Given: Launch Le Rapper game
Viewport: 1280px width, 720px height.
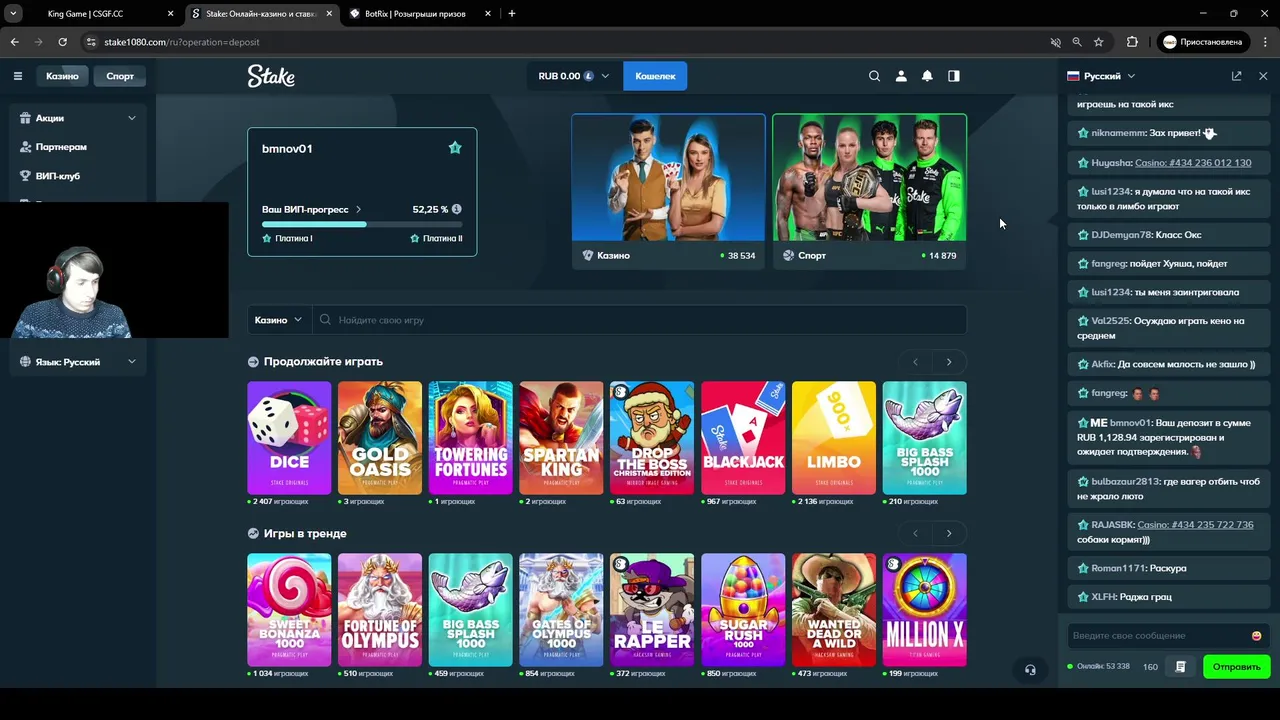Looking at the screenshot, I should [652, 610].
